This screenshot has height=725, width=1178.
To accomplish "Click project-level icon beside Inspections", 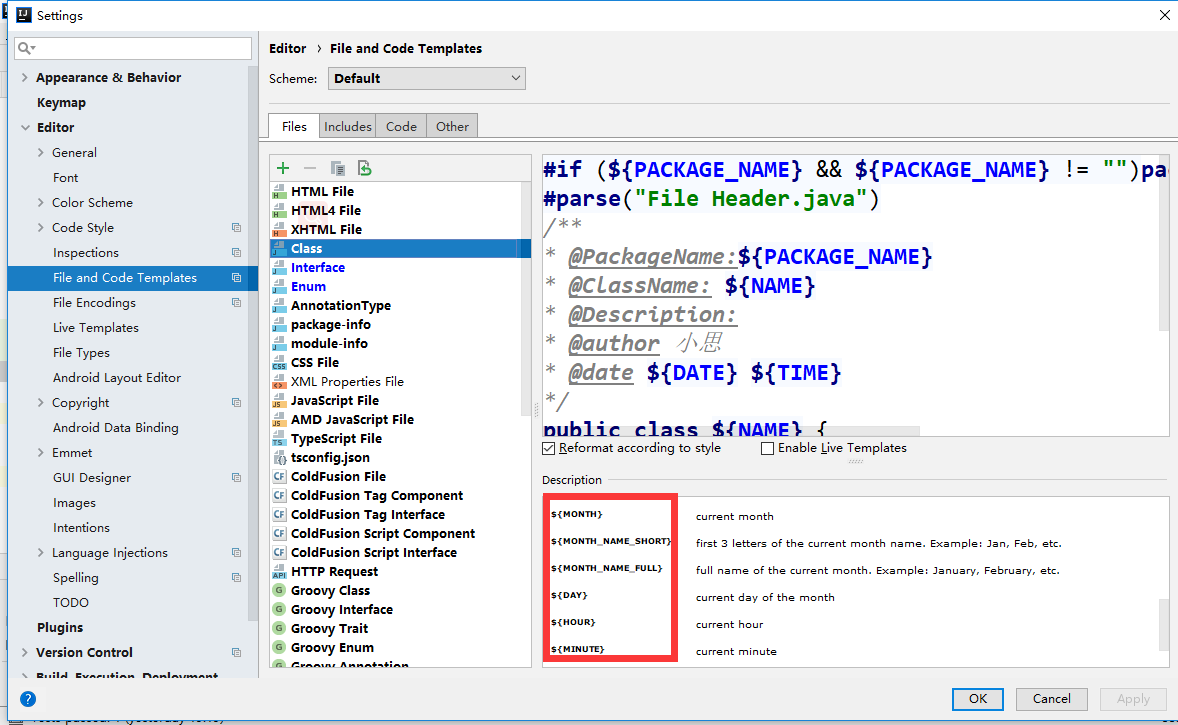I will (x=237, y=252).
